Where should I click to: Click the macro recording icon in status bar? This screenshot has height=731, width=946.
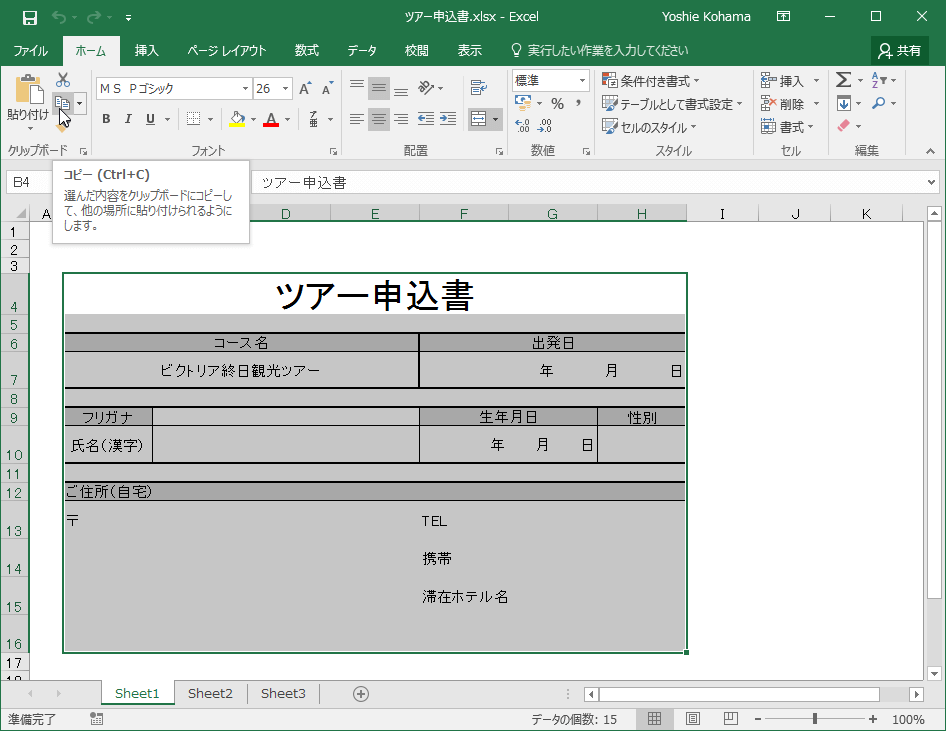(x=97, y=719)
